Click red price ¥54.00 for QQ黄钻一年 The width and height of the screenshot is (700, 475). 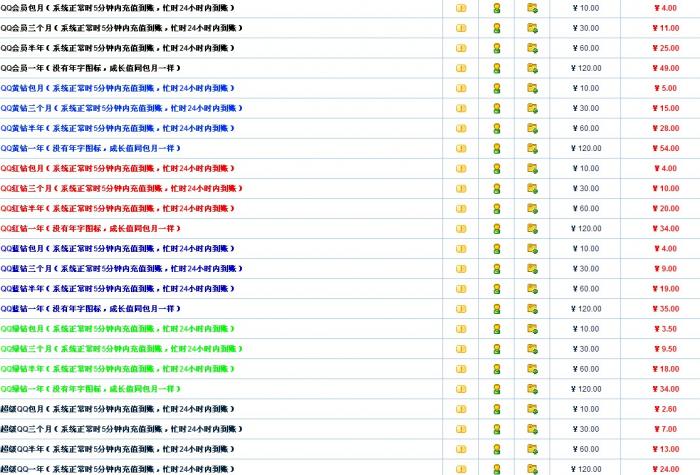666,148
